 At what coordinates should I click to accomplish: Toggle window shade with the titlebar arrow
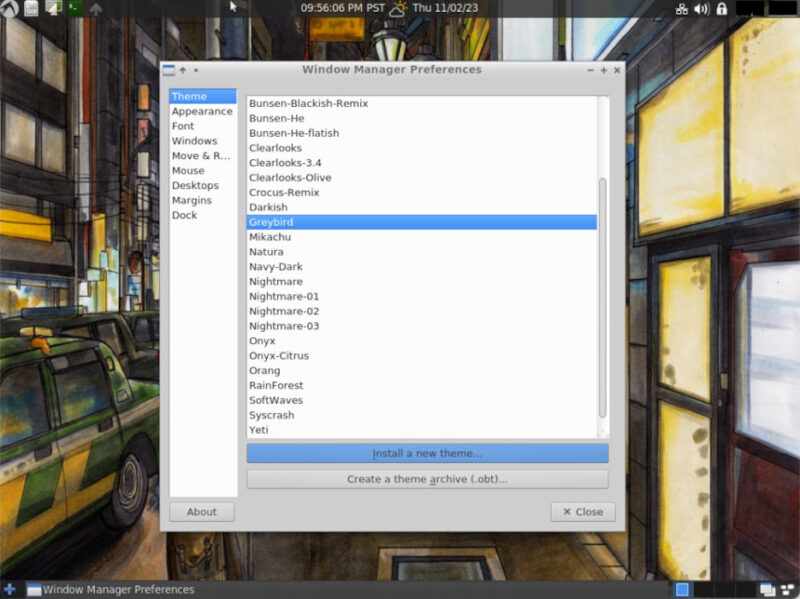(183, 70)
